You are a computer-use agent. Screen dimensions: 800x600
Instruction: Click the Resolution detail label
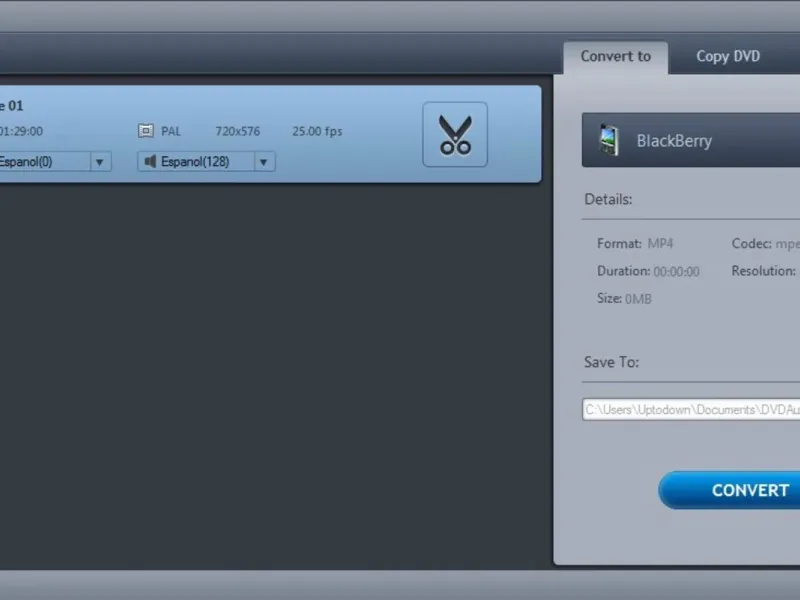(x=763, y=271)
